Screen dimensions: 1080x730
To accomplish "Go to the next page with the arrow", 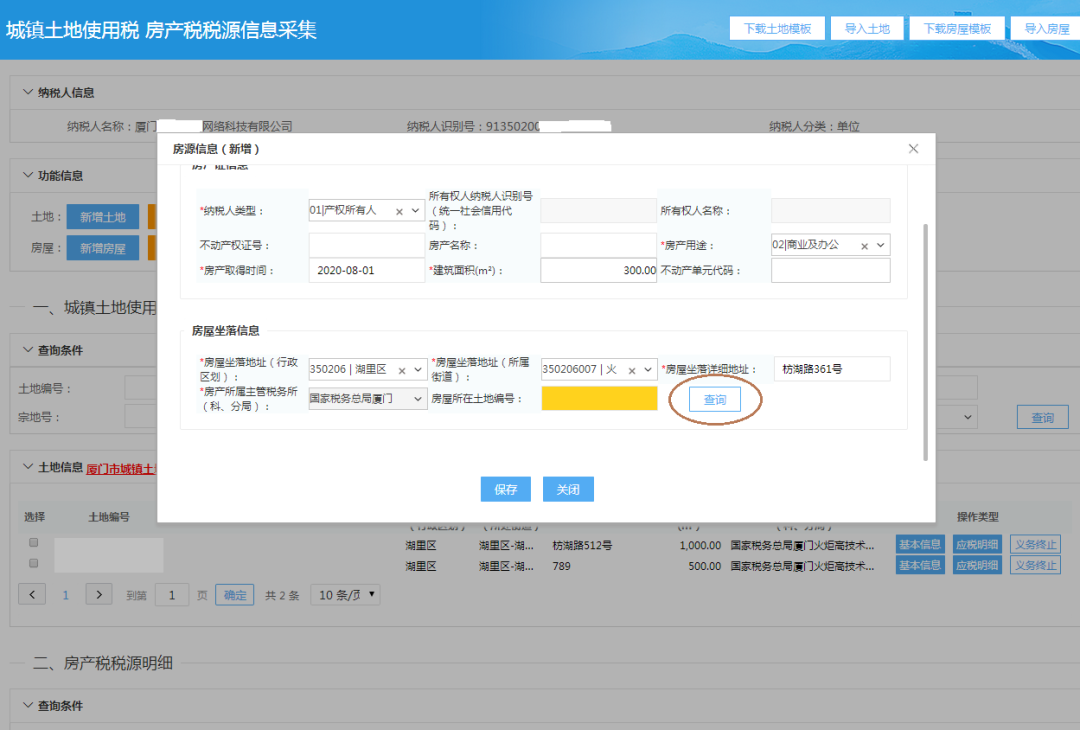I will [98, 594].
